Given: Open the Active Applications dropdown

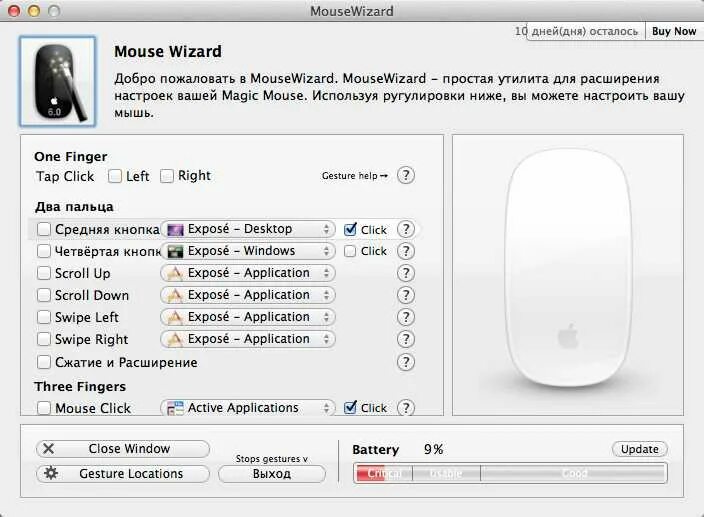Looking at the screenshot, I should (x=248, y=407).
